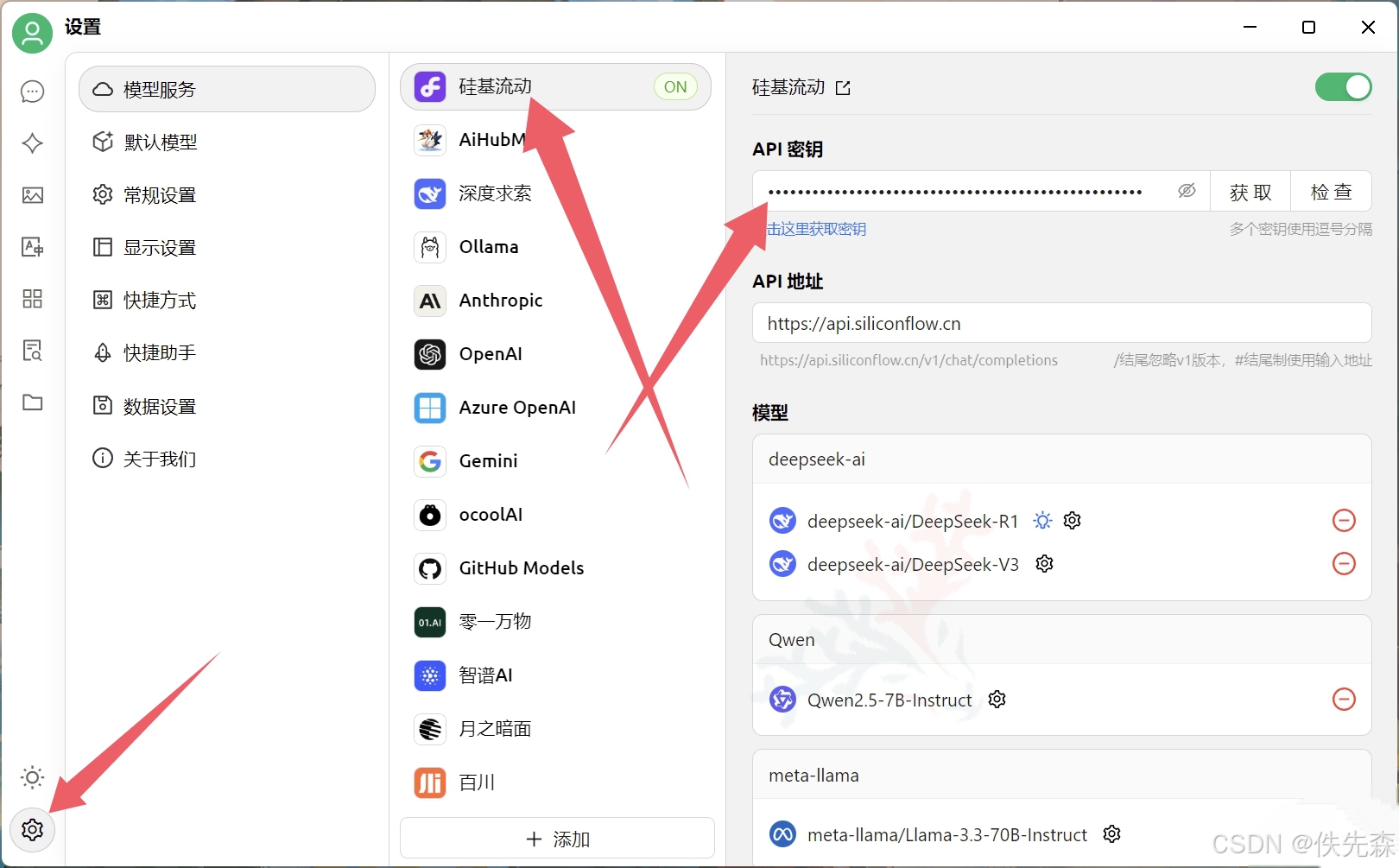This screenshot has height=868, width=1399.
Task: Open the translate sidebar icon
Action: click(32, 247)
